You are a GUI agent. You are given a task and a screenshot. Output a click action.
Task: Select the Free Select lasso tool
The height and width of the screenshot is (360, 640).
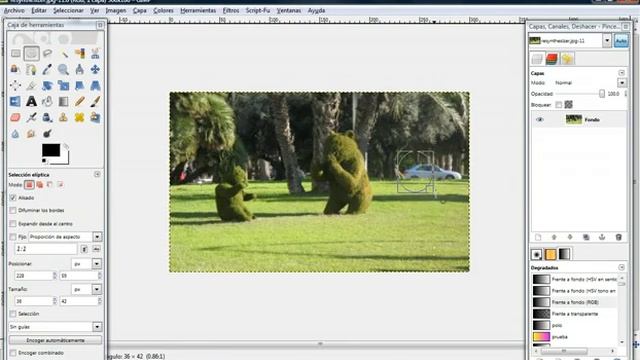[x=47, y=53]
